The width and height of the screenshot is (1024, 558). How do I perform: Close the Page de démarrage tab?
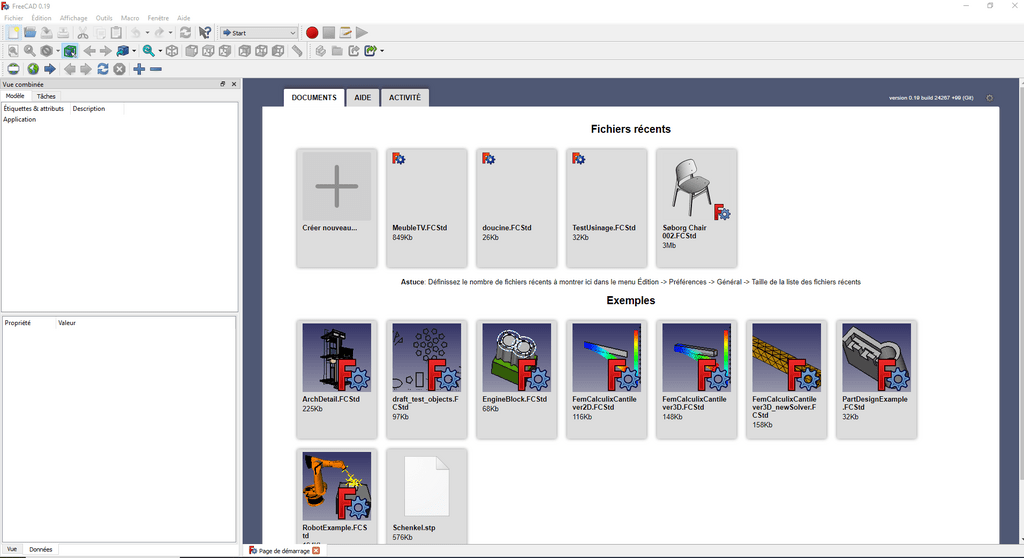(316, 551)
